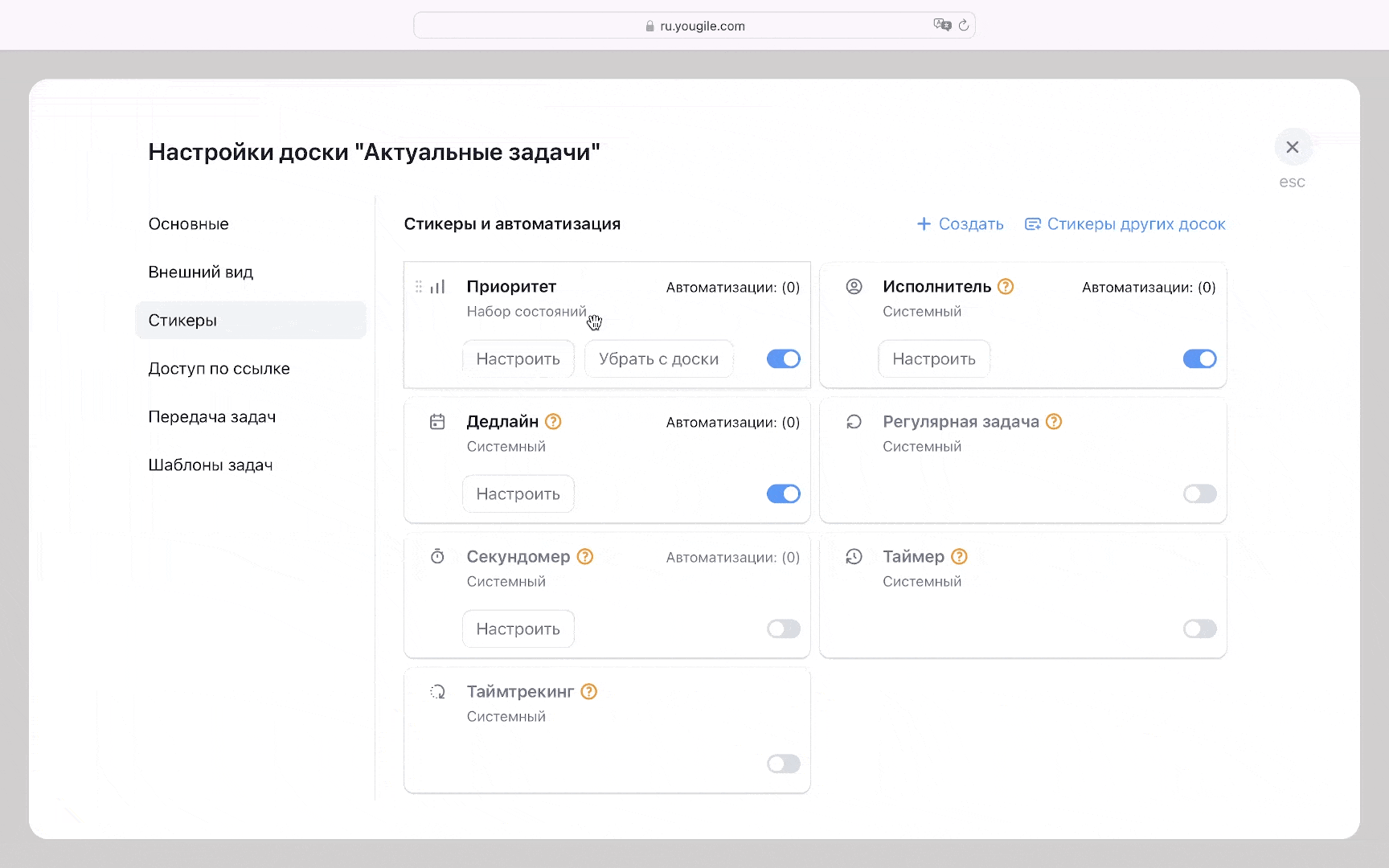
Task: Click the drag handle on Приоритет card
Action: click(x=418, y=287)
